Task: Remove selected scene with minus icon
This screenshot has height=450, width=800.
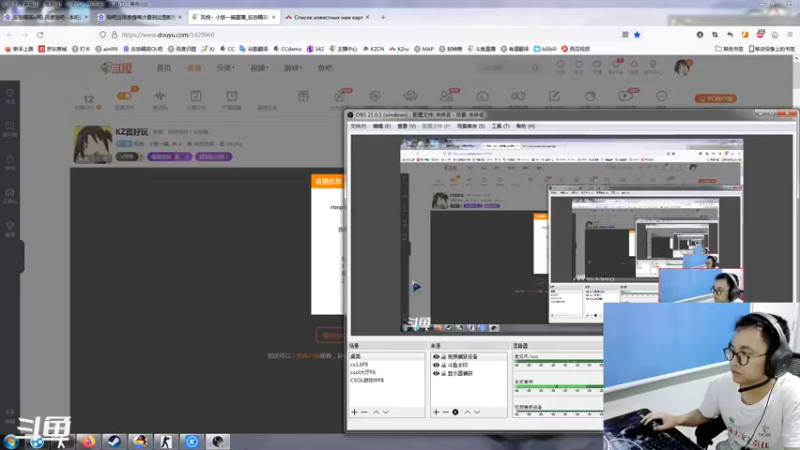Action: pos(364,412)
